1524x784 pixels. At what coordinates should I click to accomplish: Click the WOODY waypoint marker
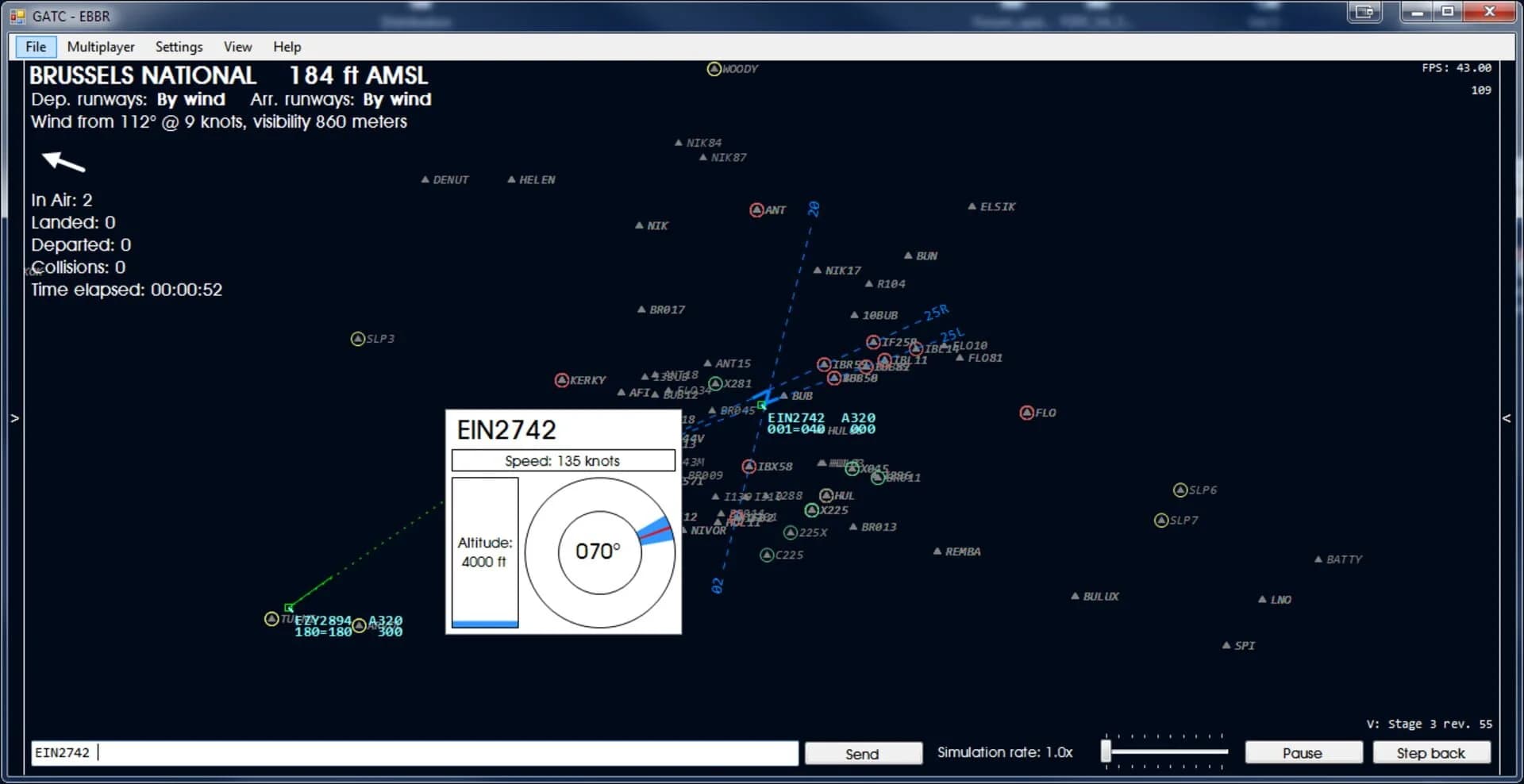point(713,68)
